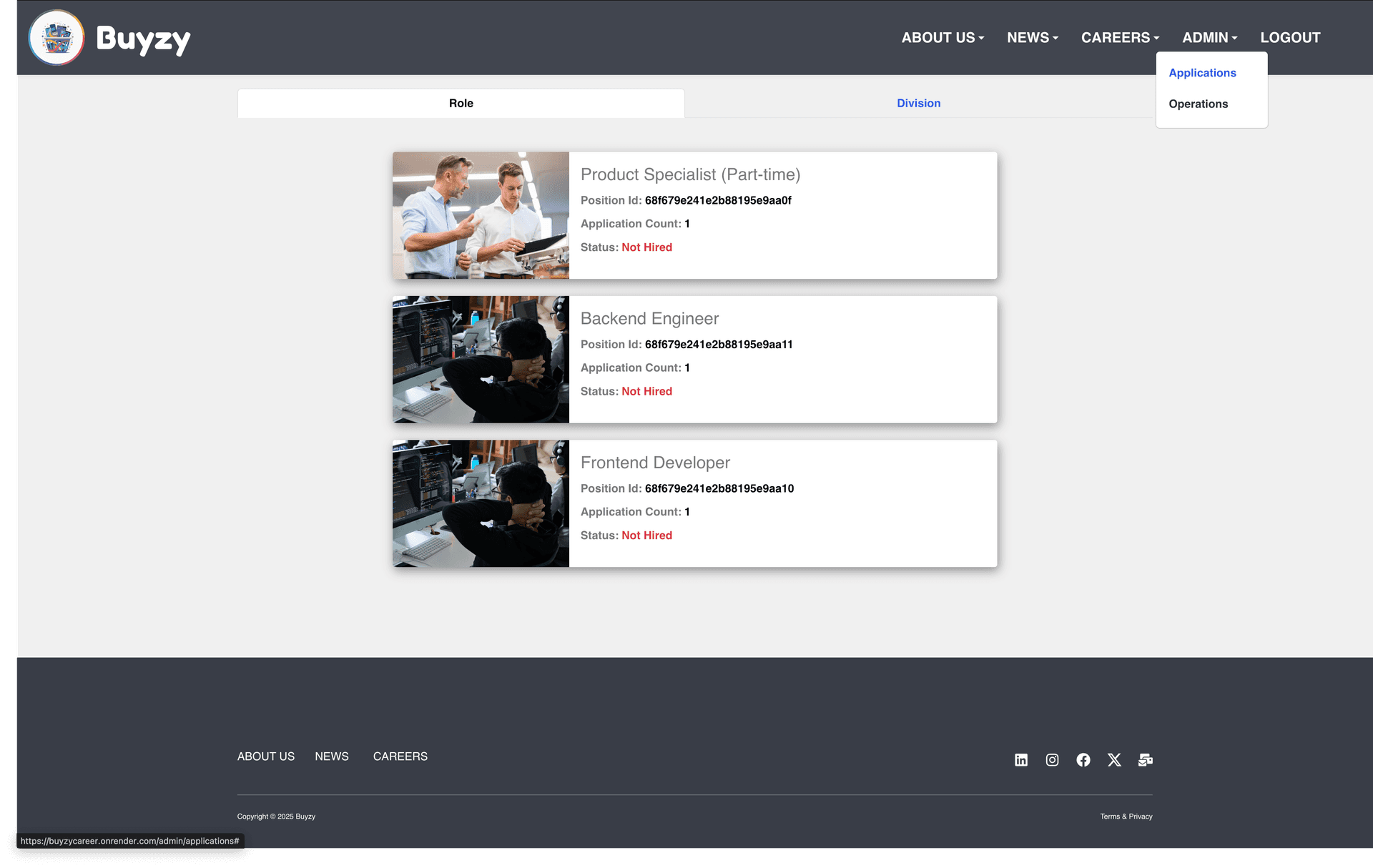
Task: Open the LinkedIn footer icon
Action: [1021, 760]
